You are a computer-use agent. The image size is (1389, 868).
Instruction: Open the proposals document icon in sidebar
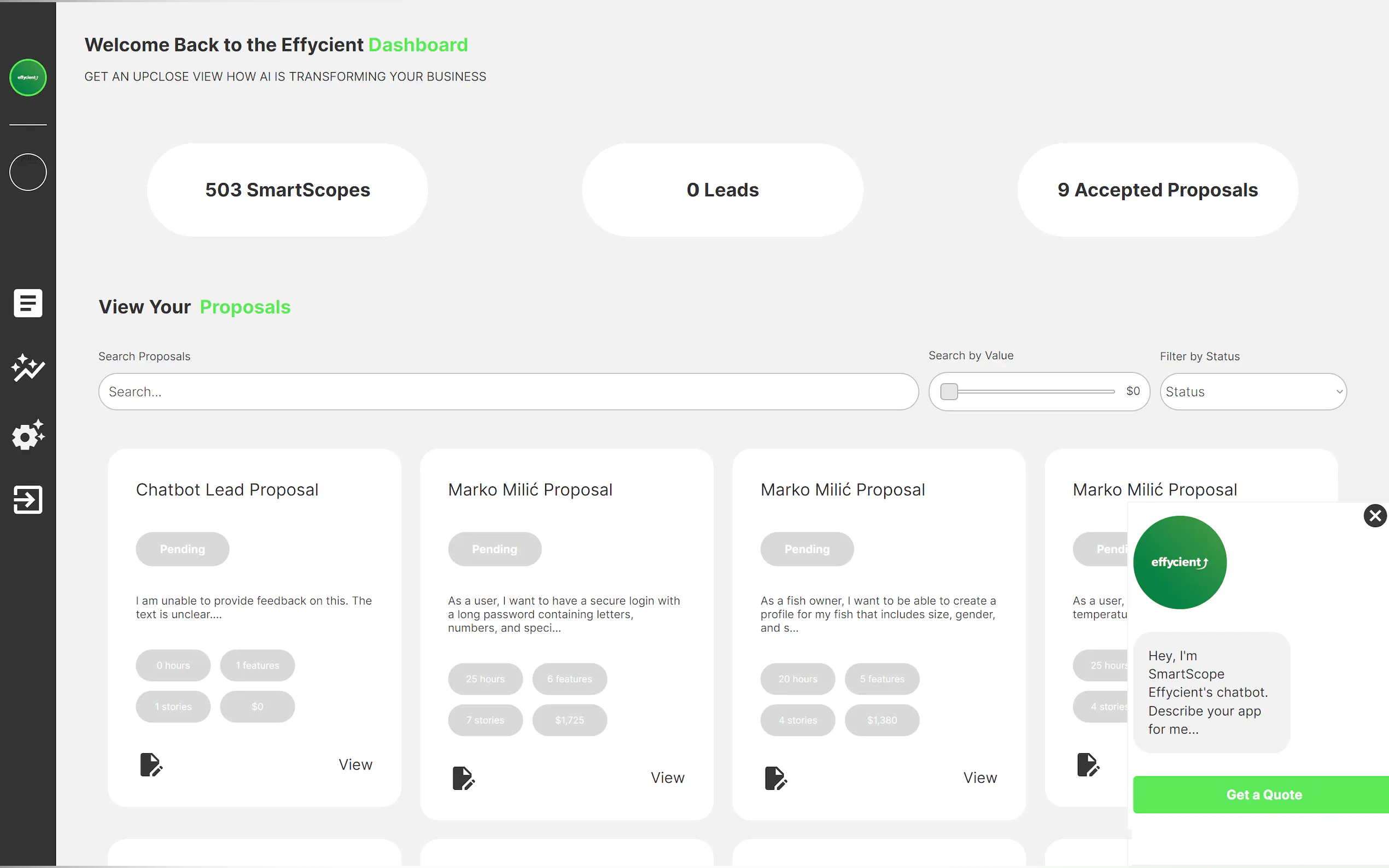27,303
